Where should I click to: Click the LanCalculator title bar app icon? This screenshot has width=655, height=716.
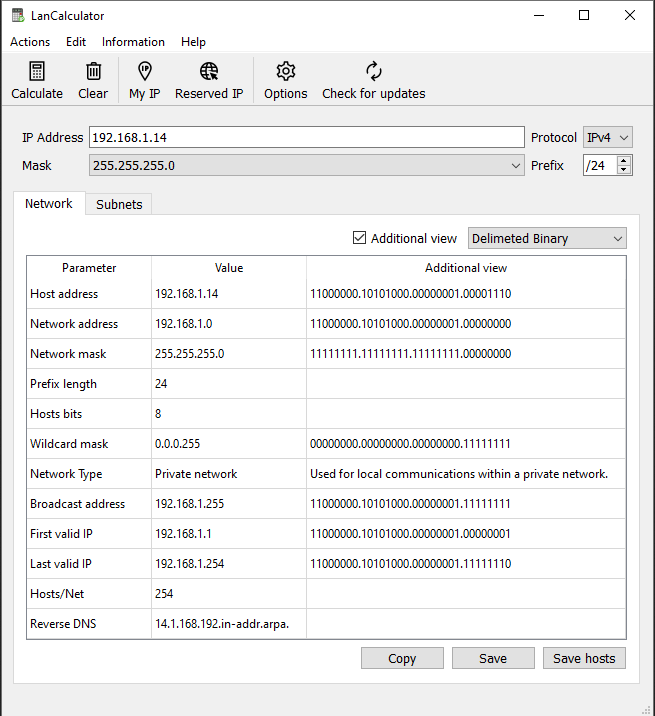(18, 16)
